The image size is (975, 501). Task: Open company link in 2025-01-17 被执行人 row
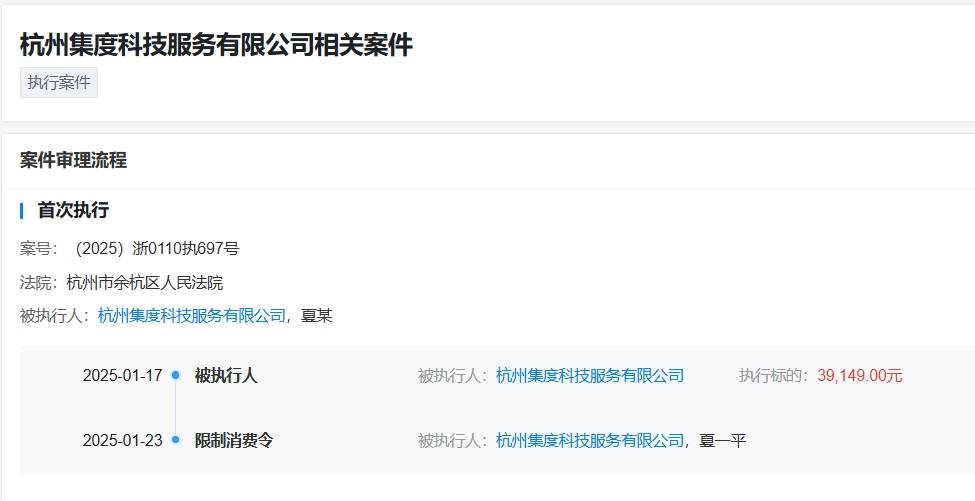point(589,375)
